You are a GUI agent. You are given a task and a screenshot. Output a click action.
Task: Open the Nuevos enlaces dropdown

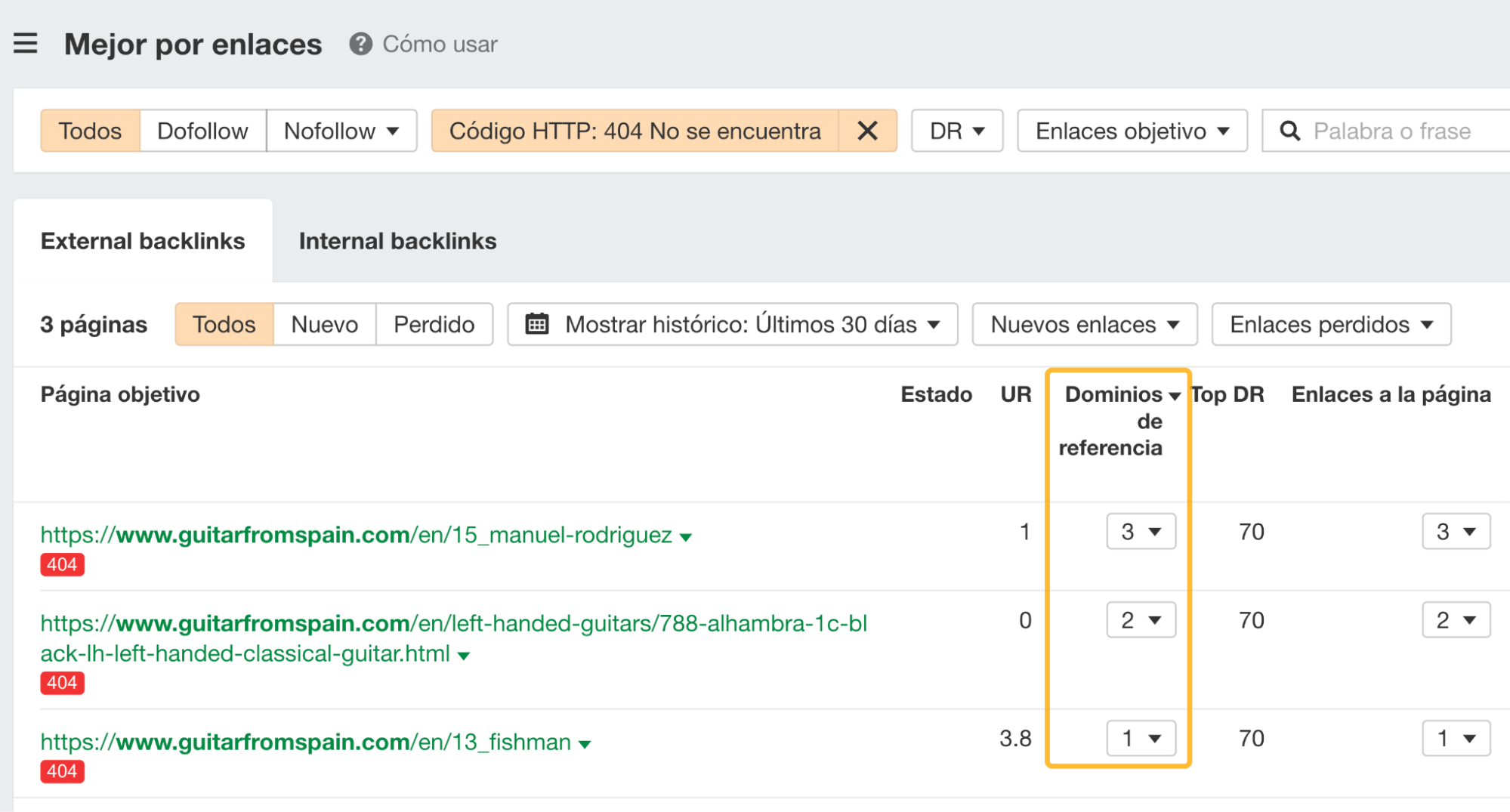(x=1083, y=323)
